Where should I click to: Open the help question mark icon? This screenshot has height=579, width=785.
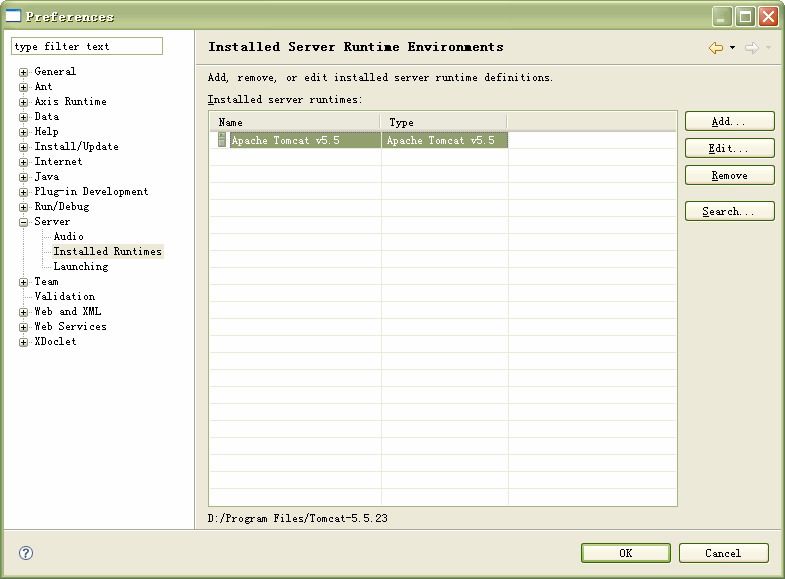pyautogui.click(x=26, y=553)
